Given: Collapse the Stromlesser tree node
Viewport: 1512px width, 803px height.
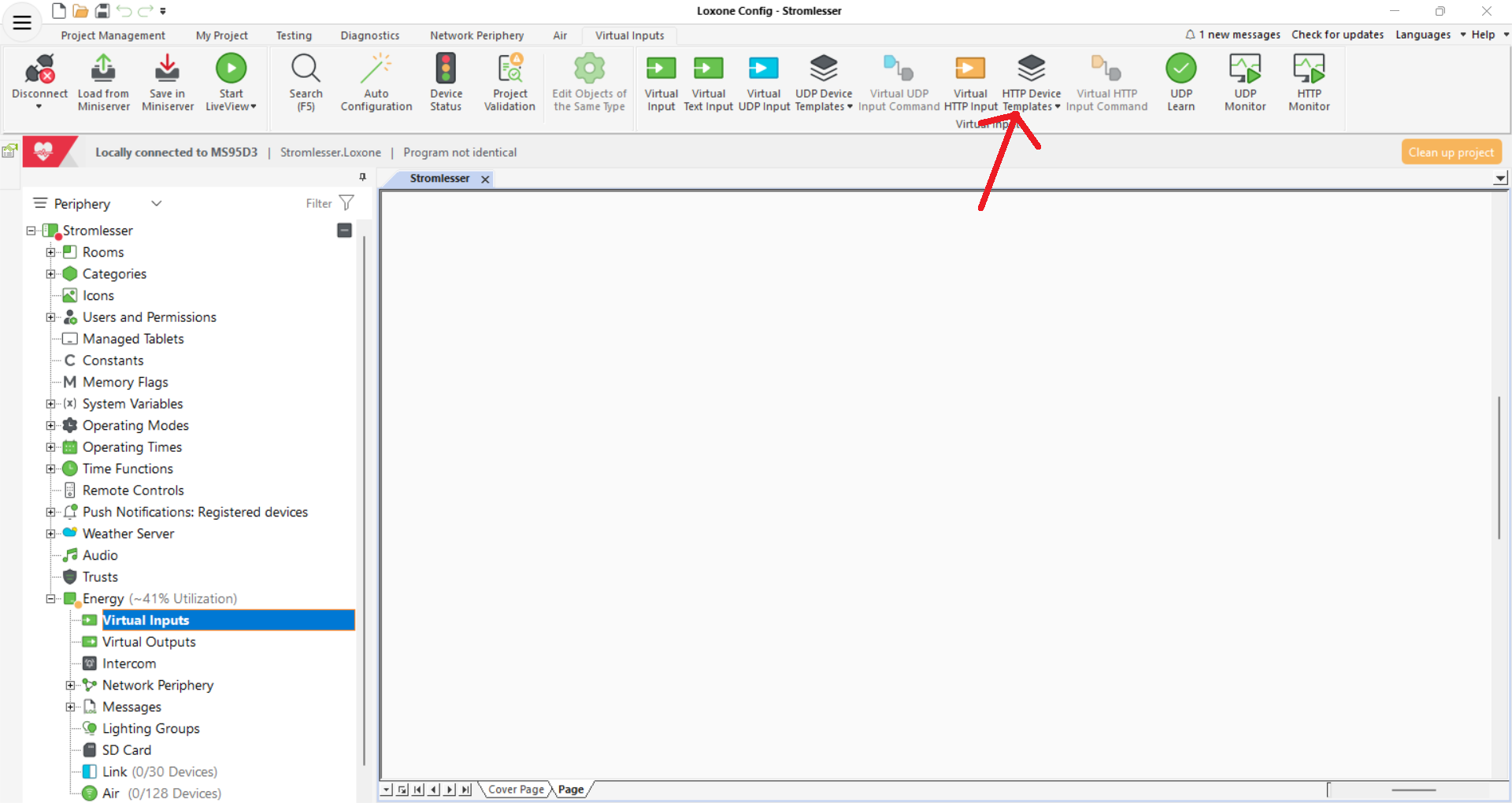Looking at the screenshot, I should click(30, 230).
